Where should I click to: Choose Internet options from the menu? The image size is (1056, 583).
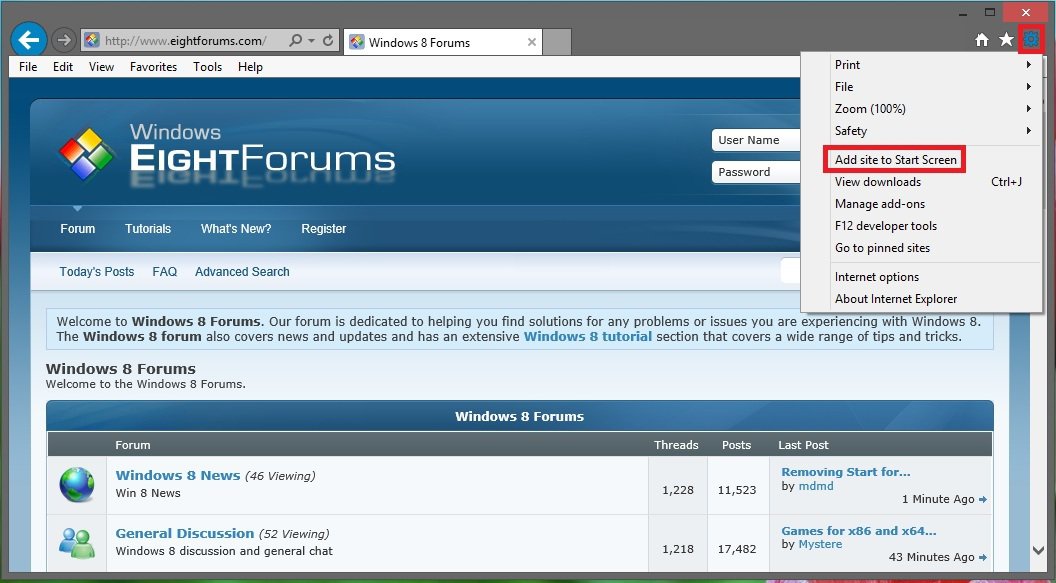tap(876, 277)
